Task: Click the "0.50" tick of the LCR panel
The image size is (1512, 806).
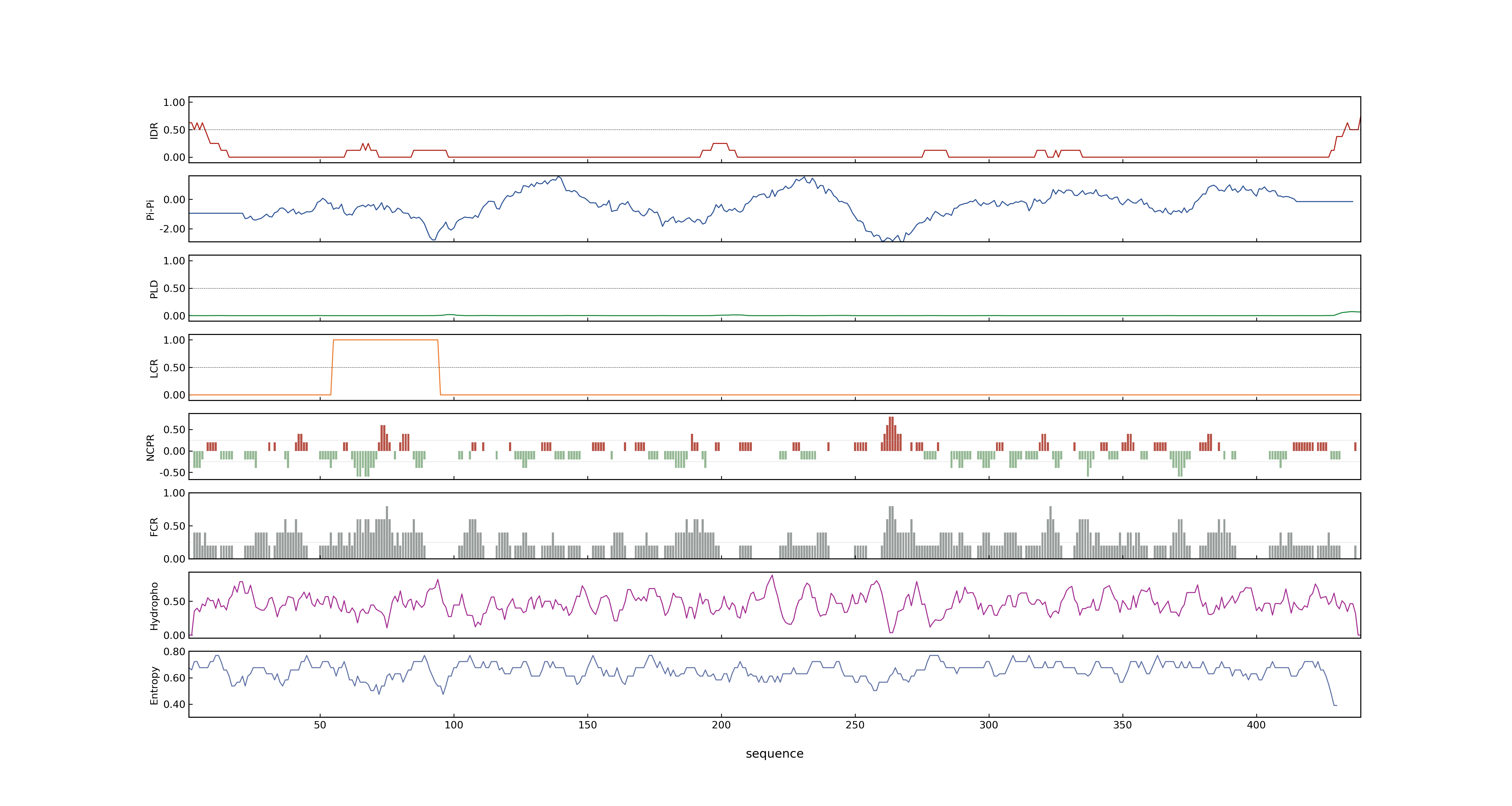Action: (x=174, y=368)
